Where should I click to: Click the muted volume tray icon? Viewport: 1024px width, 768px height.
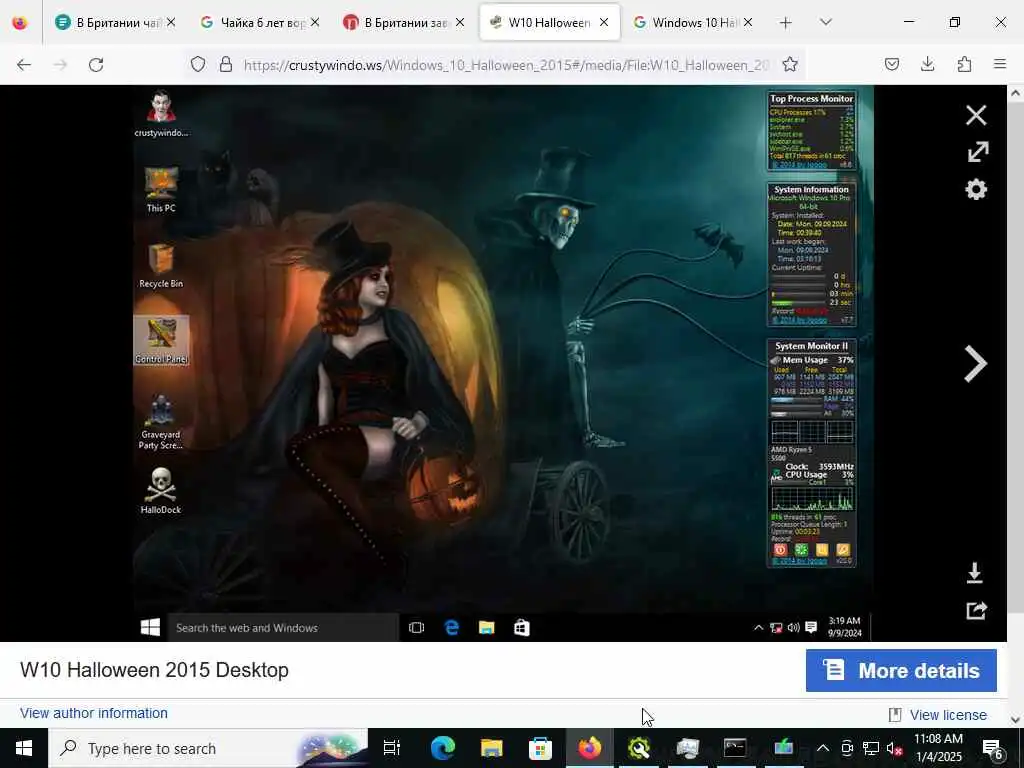click(x=894, y=748)
